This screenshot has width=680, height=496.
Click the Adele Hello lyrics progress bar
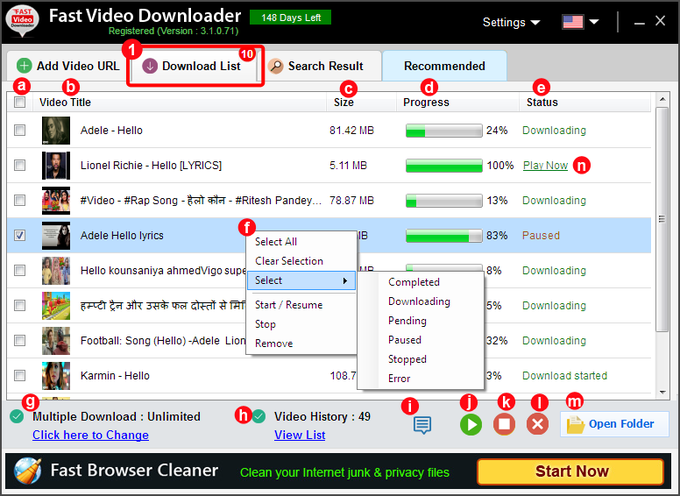click(x=443, y=236)
